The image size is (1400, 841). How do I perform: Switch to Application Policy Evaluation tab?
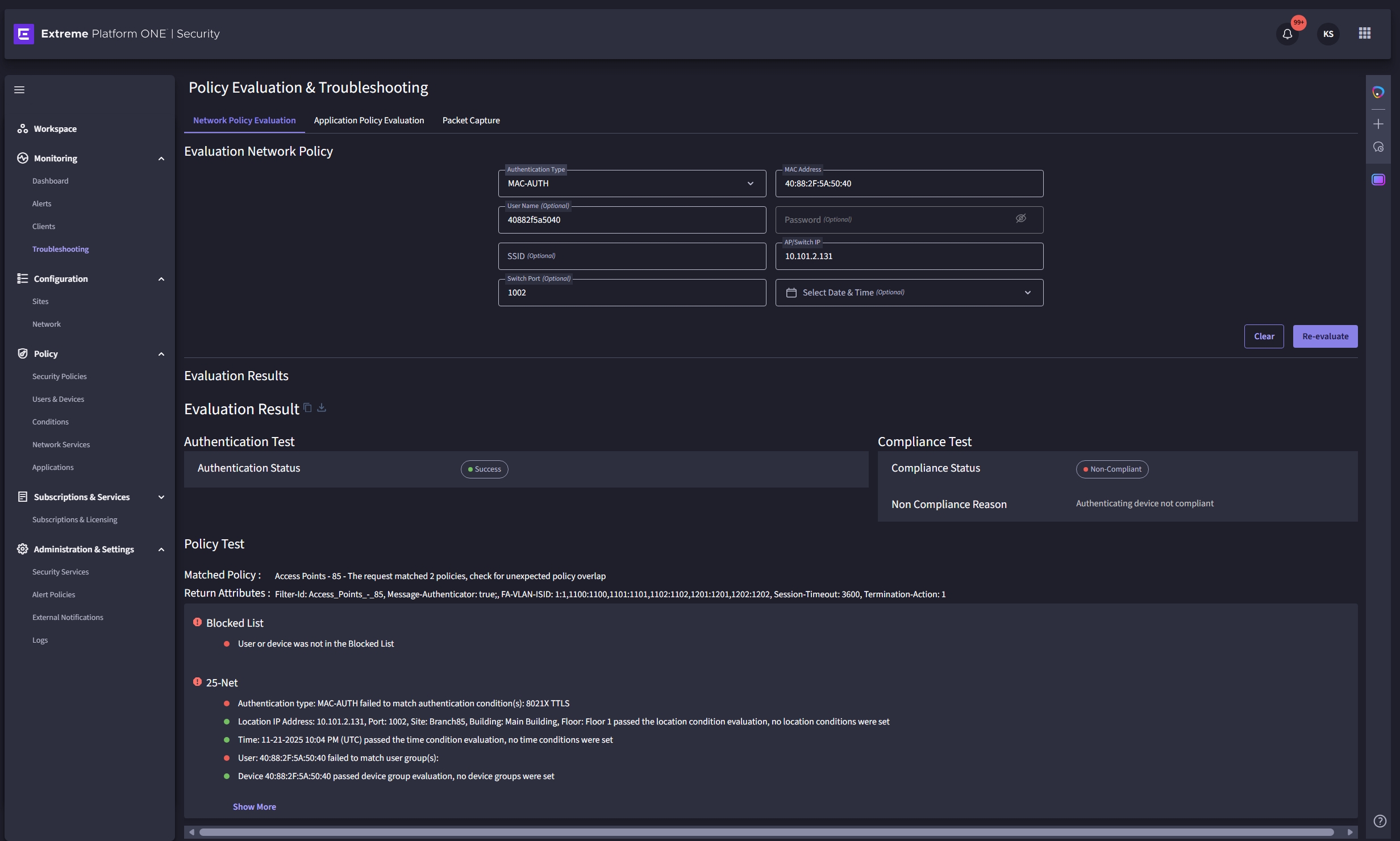click(x=369, y=120)
